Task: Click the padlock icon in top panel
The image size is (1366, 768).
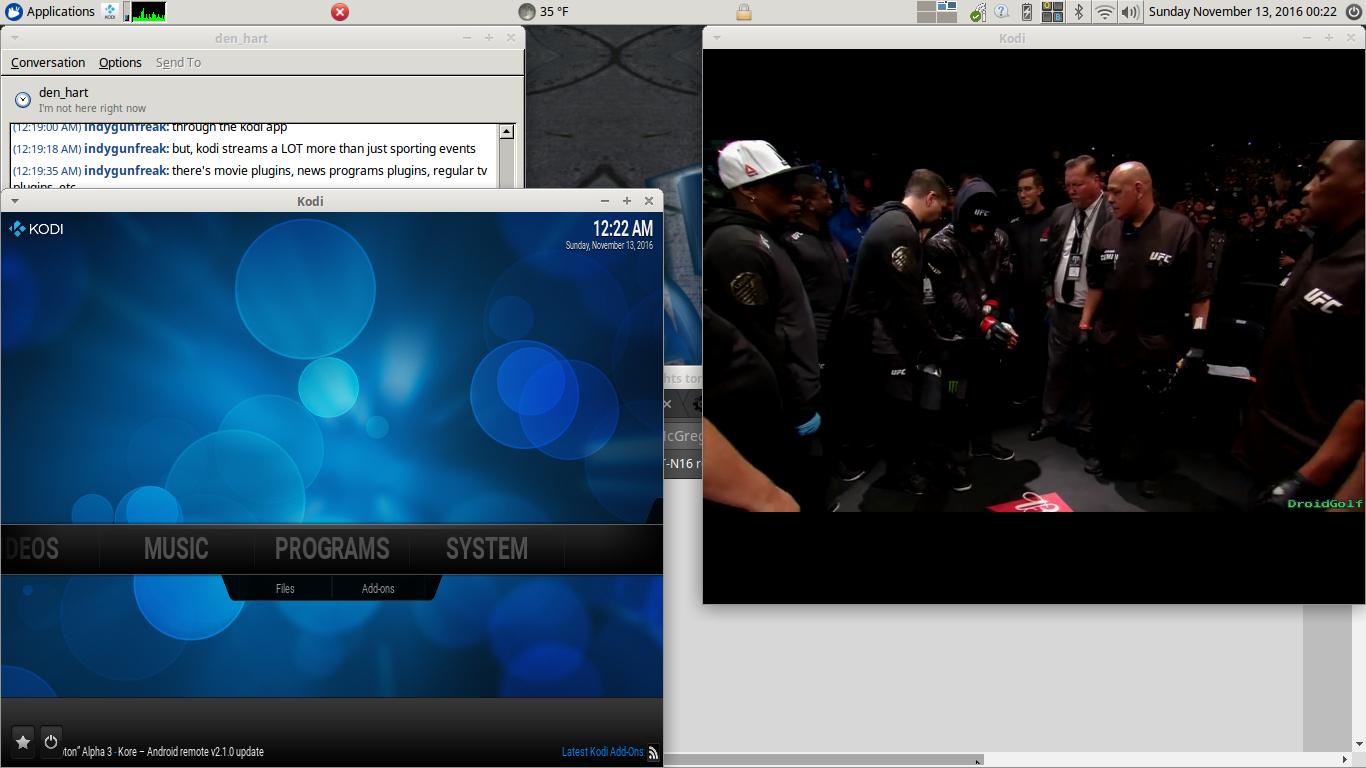Action: pos(743,12)
